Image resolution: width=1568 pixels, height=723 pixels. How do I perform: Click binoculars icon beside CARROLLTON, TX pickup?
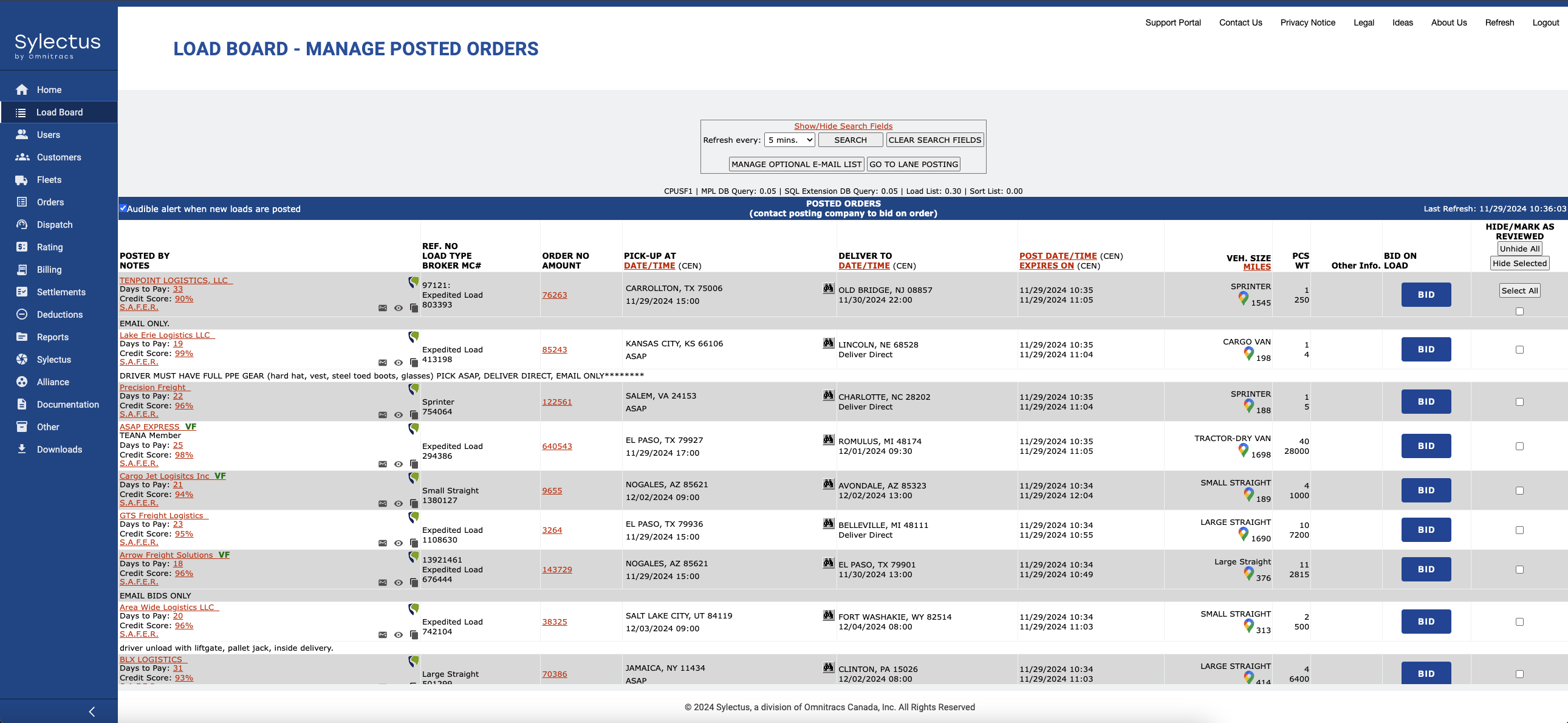828,289
